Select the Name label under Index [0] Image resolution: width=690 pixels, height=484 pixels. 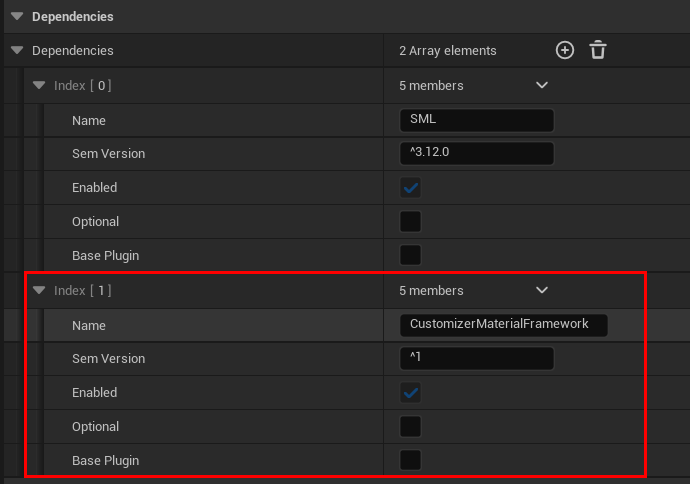point(88,121)
